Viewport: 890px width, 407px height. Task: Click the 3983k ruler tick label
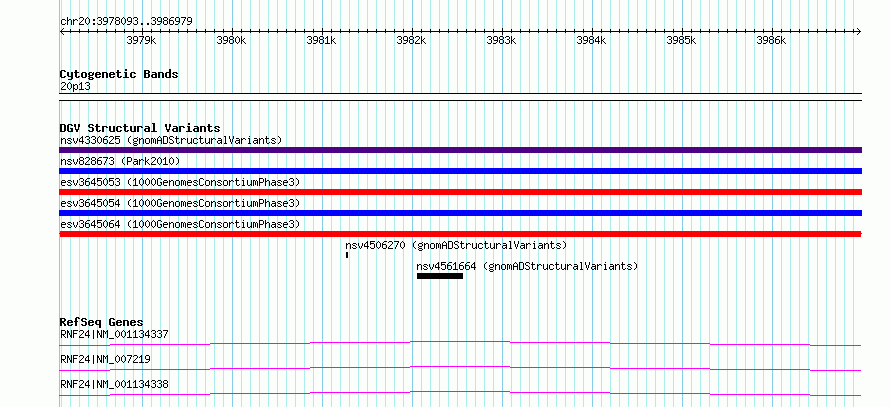pos(502,40)
